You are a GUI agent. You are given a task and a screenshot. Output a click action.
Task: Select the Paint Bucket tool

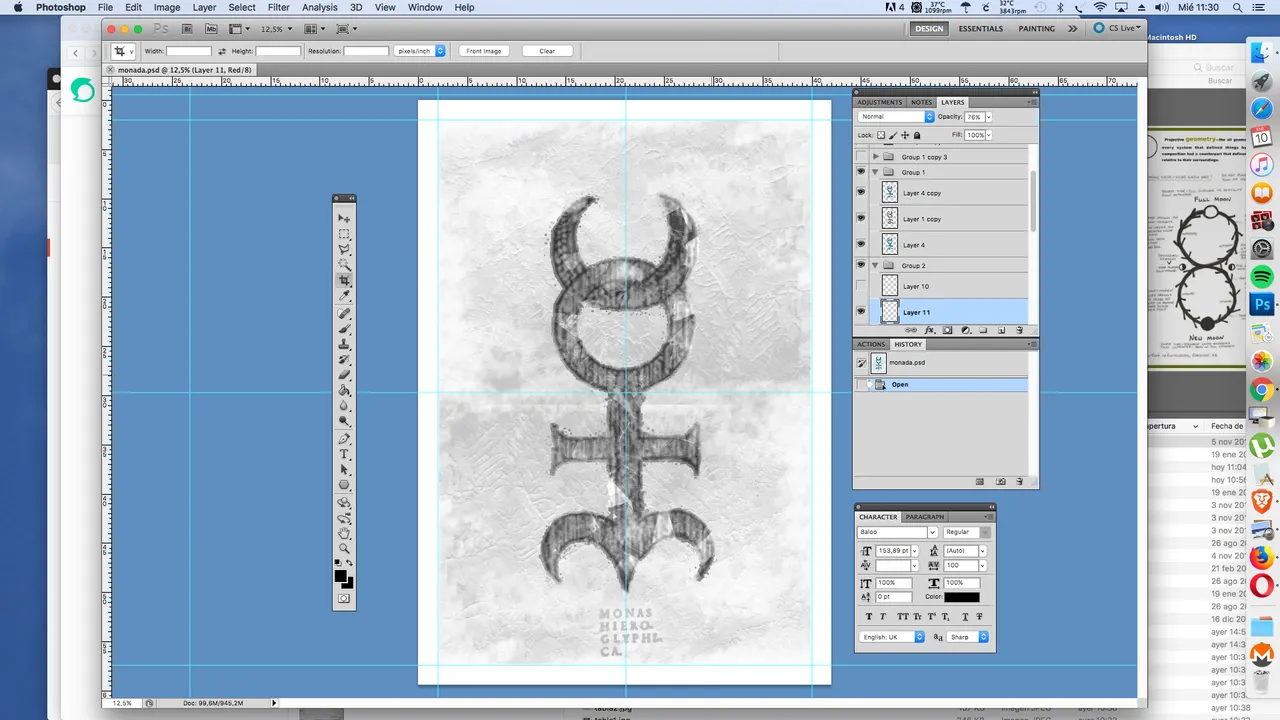tap(344, 390)
